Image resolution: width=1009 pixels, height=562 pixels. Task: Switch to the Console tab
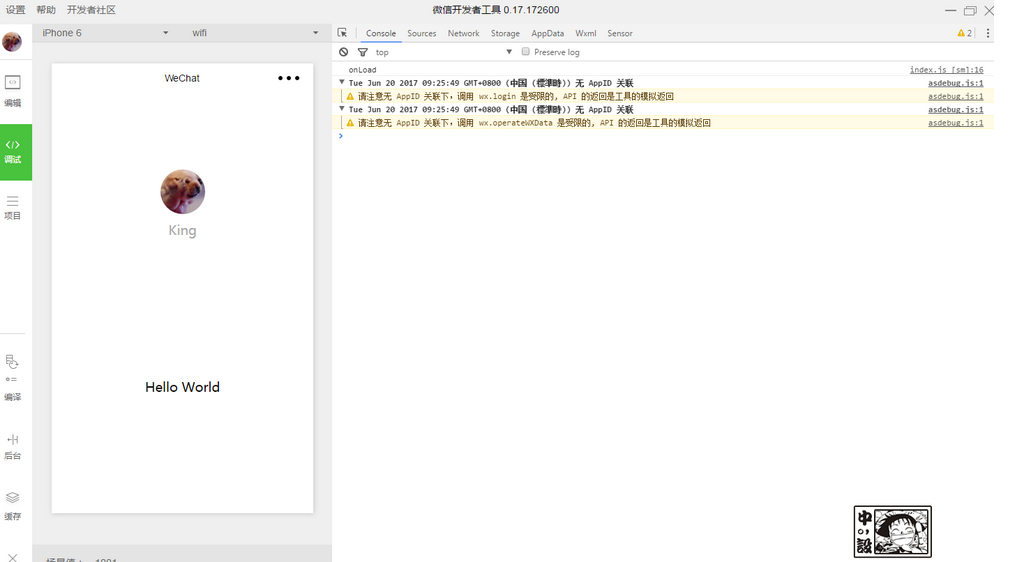(x=381, y=33)
